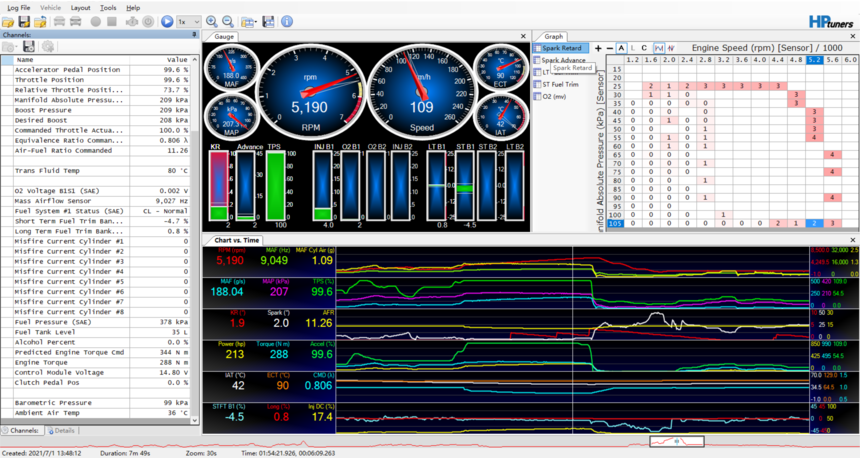The height and width of the screenshot is (458, 860).
Task: Select the Trans Fluid Temp channel row
Action: [96, 171]
